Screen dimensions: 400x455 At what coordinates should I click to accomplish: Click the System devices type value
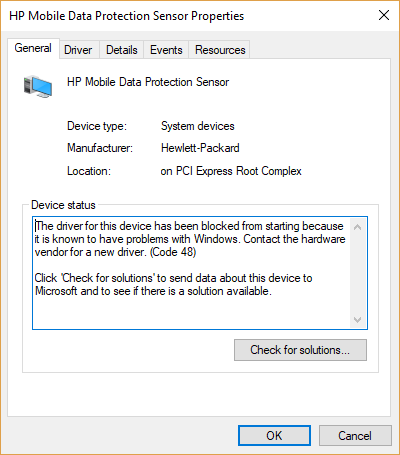pyautogui.click(x=198, y=126)
